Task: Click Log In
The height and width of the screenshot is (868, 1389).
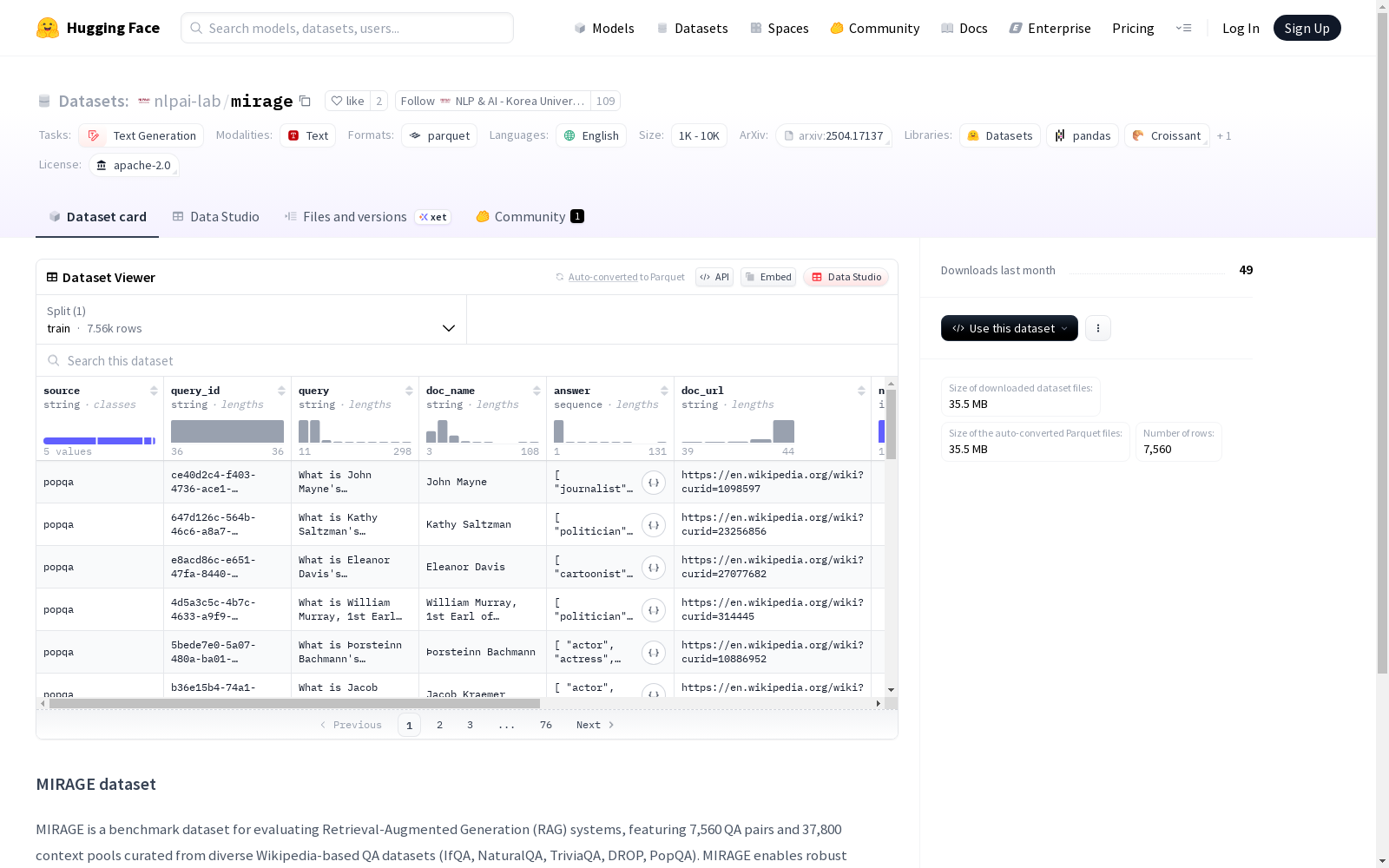Action: [1241, 28]
